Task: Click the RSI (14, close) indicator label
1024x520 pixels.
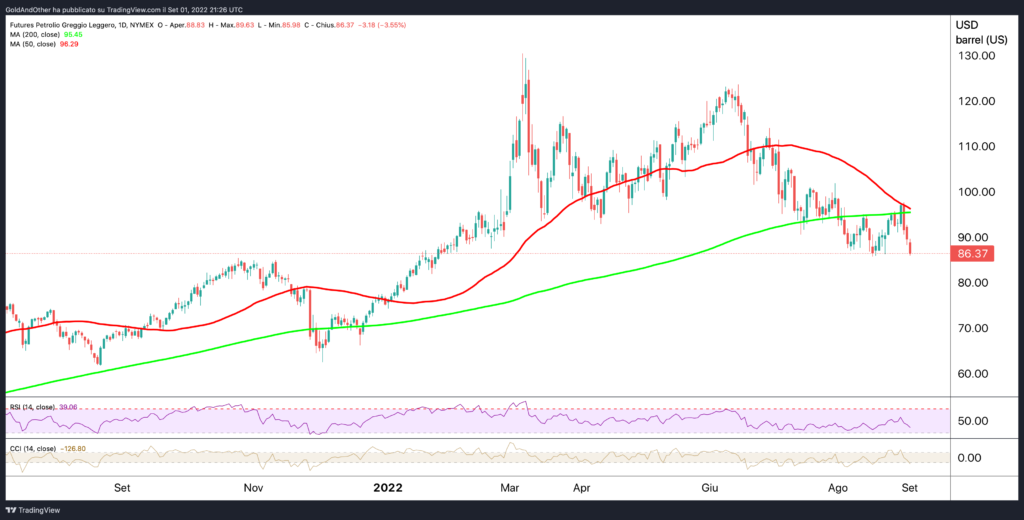Action: (x=31, y=406)
